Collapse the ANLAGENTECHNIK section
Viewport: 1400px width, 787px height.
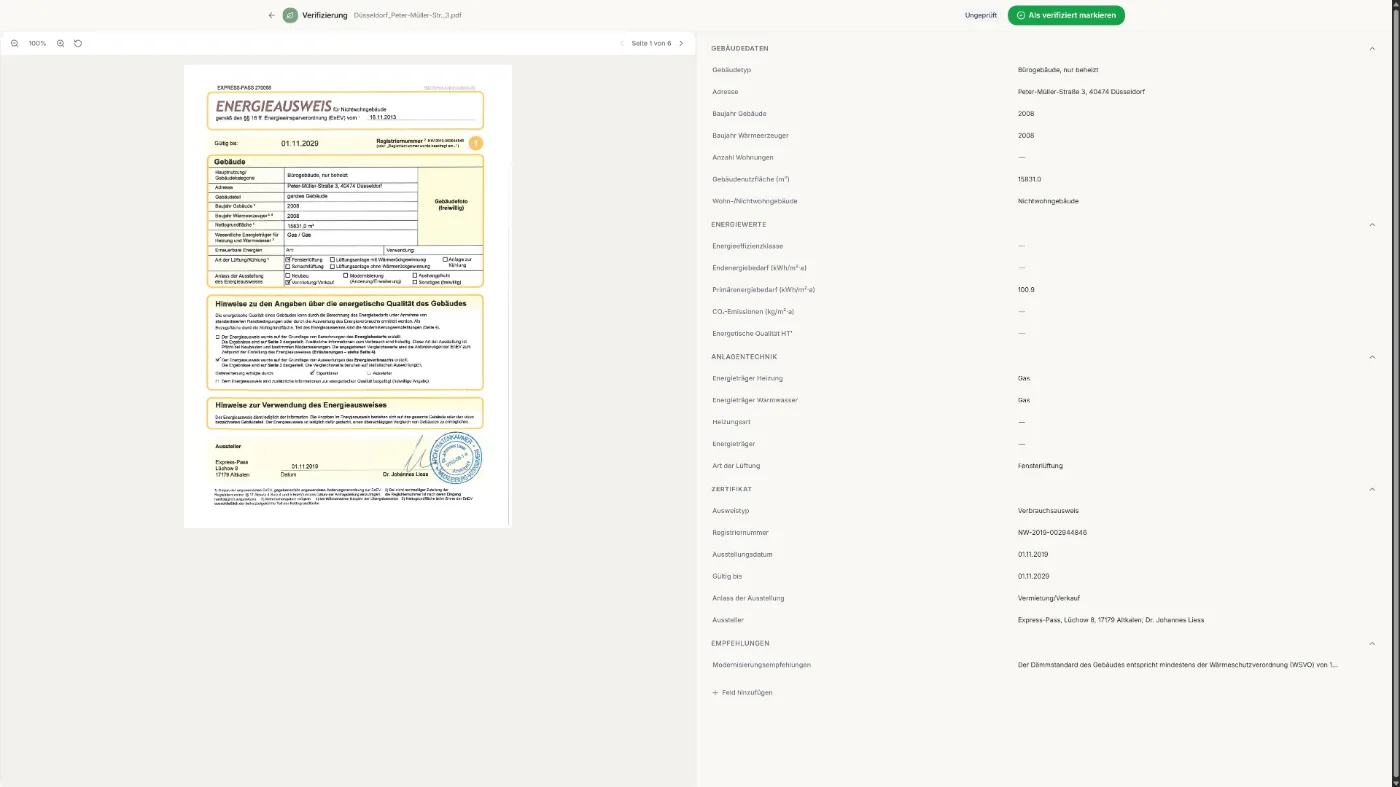point(1372,356)
